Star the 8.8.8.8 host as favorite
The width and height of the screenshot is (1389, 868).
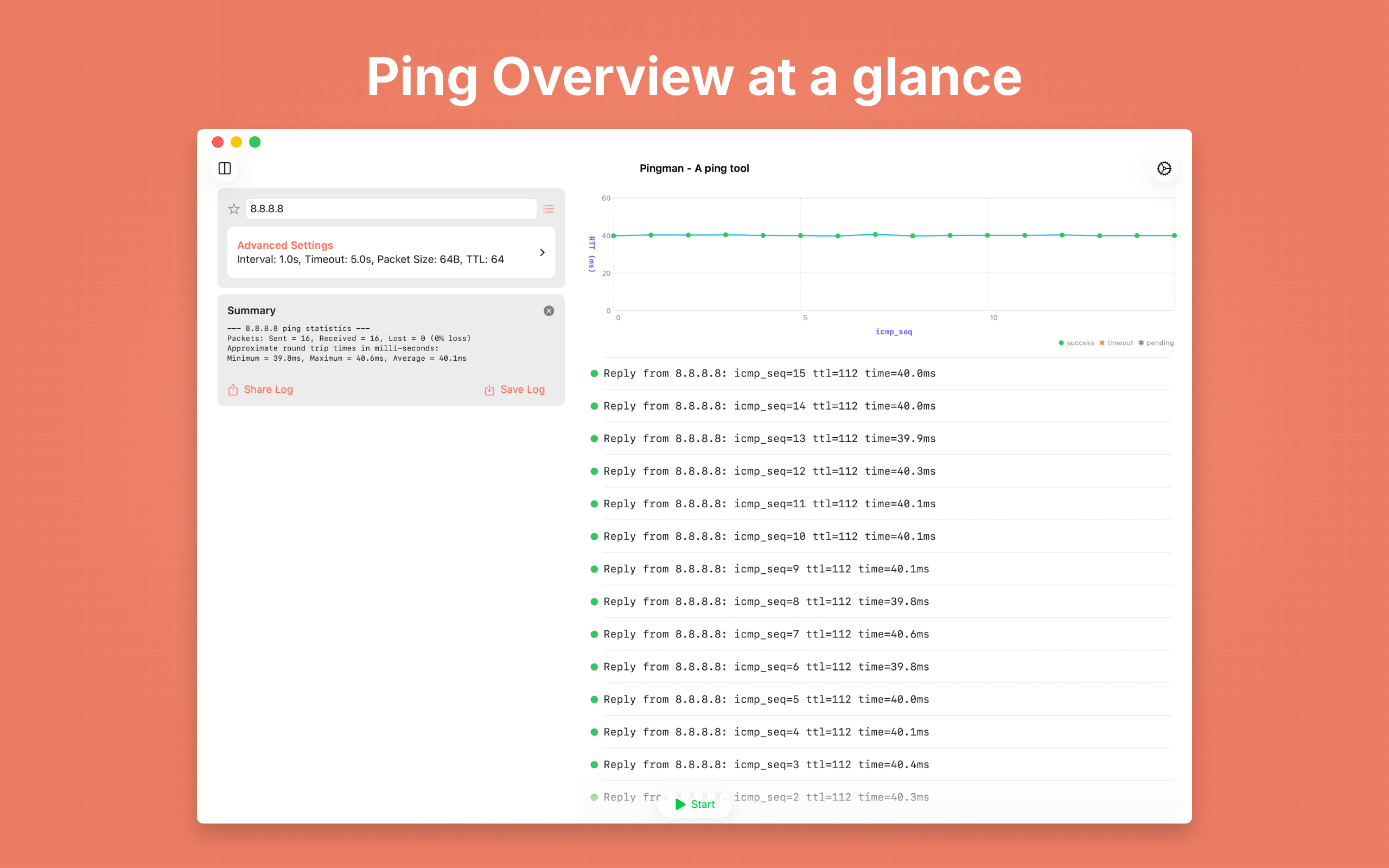[x=234, y=209]
